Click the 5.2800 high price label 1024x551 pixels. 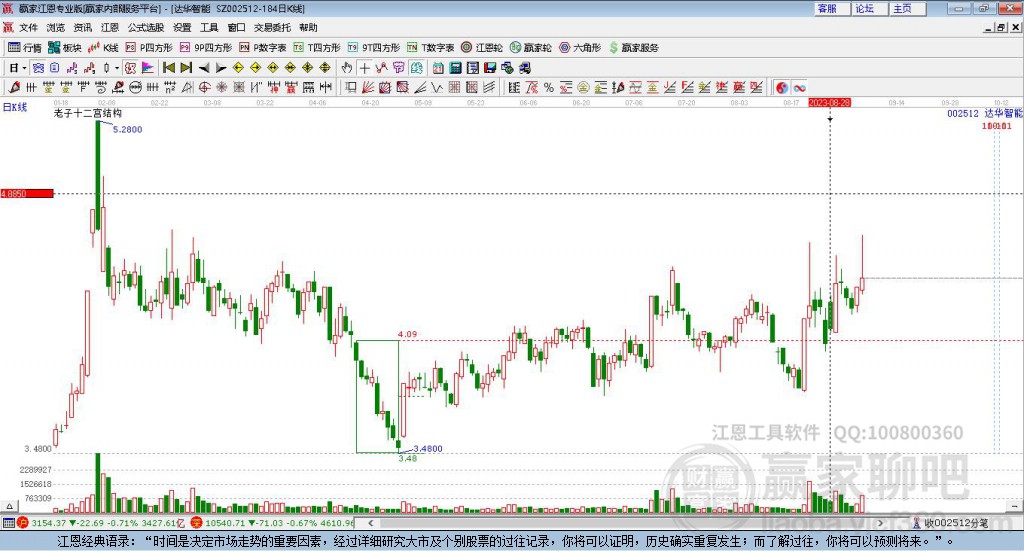tap(127, 129)
